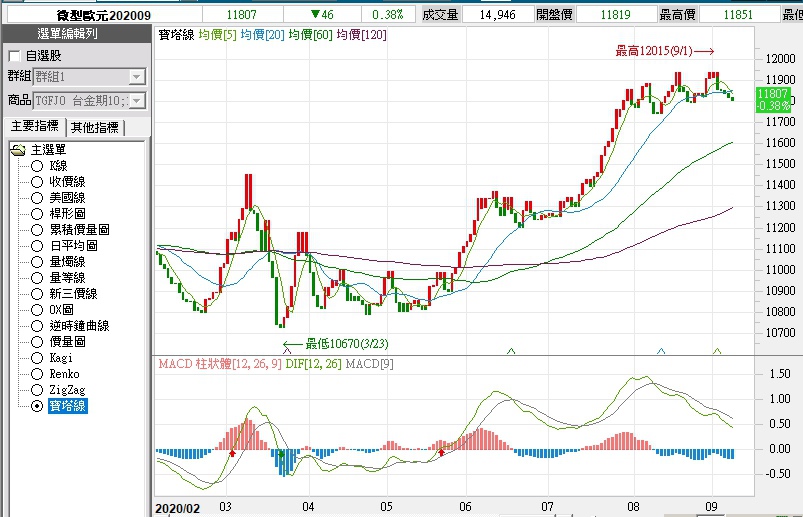
Task: Click the MACD 柱狀體[12, 26, 9] label
Action: [220, 364]
